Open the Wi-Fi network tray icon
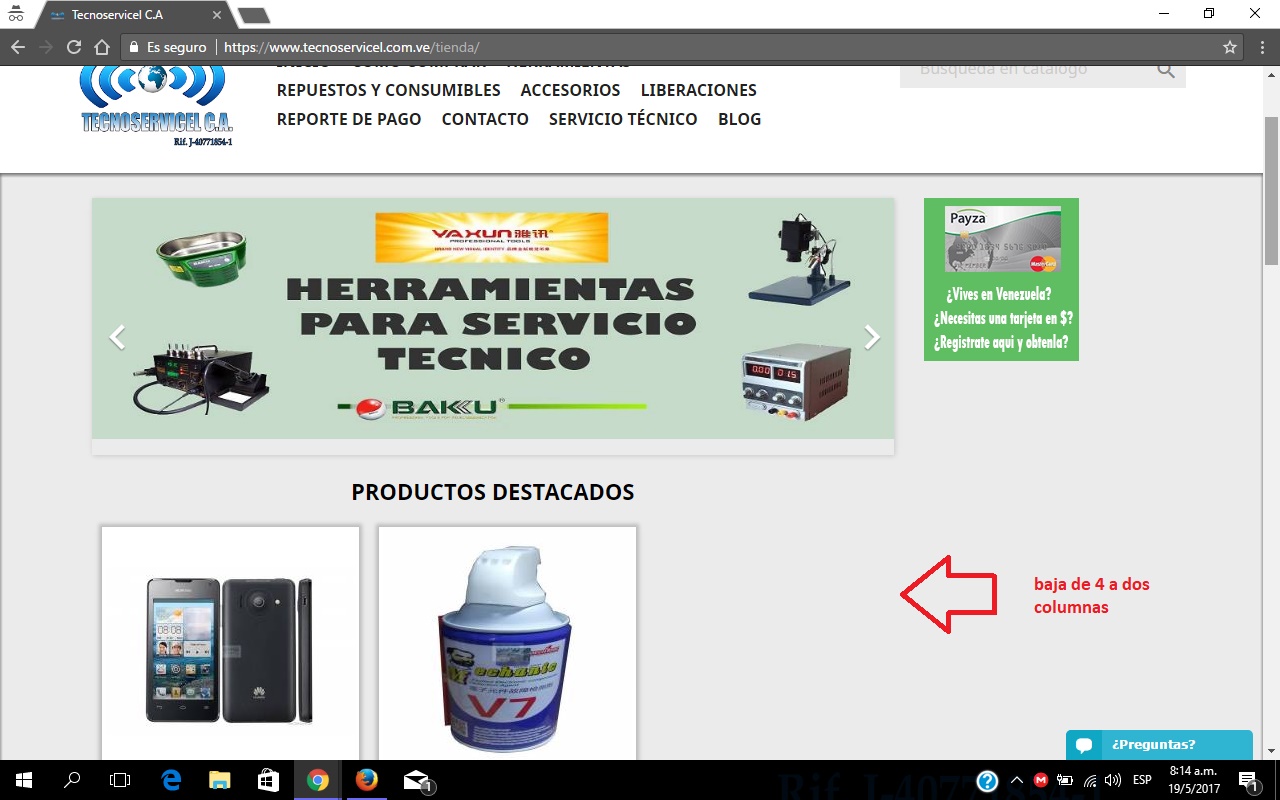This screenshot has height=800, width=1280. [x=1090, y=780]
